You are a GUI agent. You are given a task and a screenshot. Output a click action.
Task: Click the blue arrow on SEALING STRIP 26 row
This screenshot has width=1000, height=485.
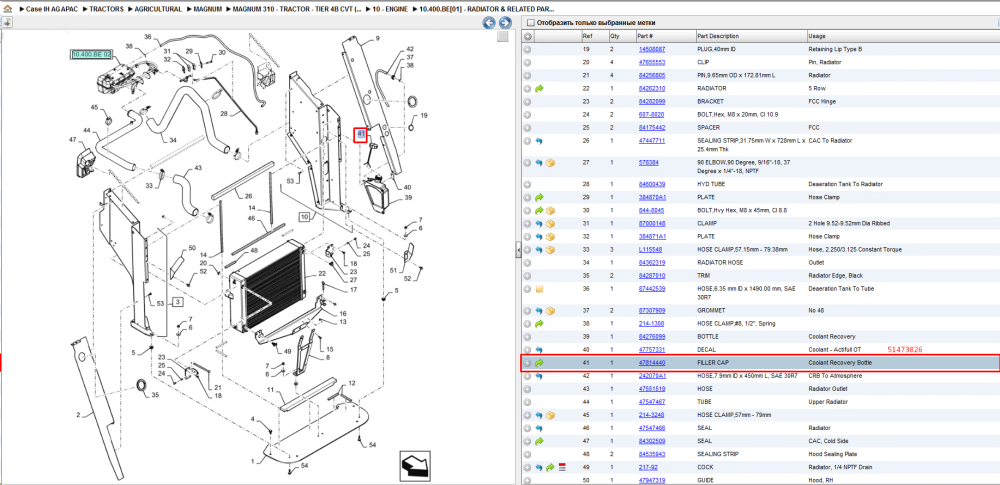point(539,140)
